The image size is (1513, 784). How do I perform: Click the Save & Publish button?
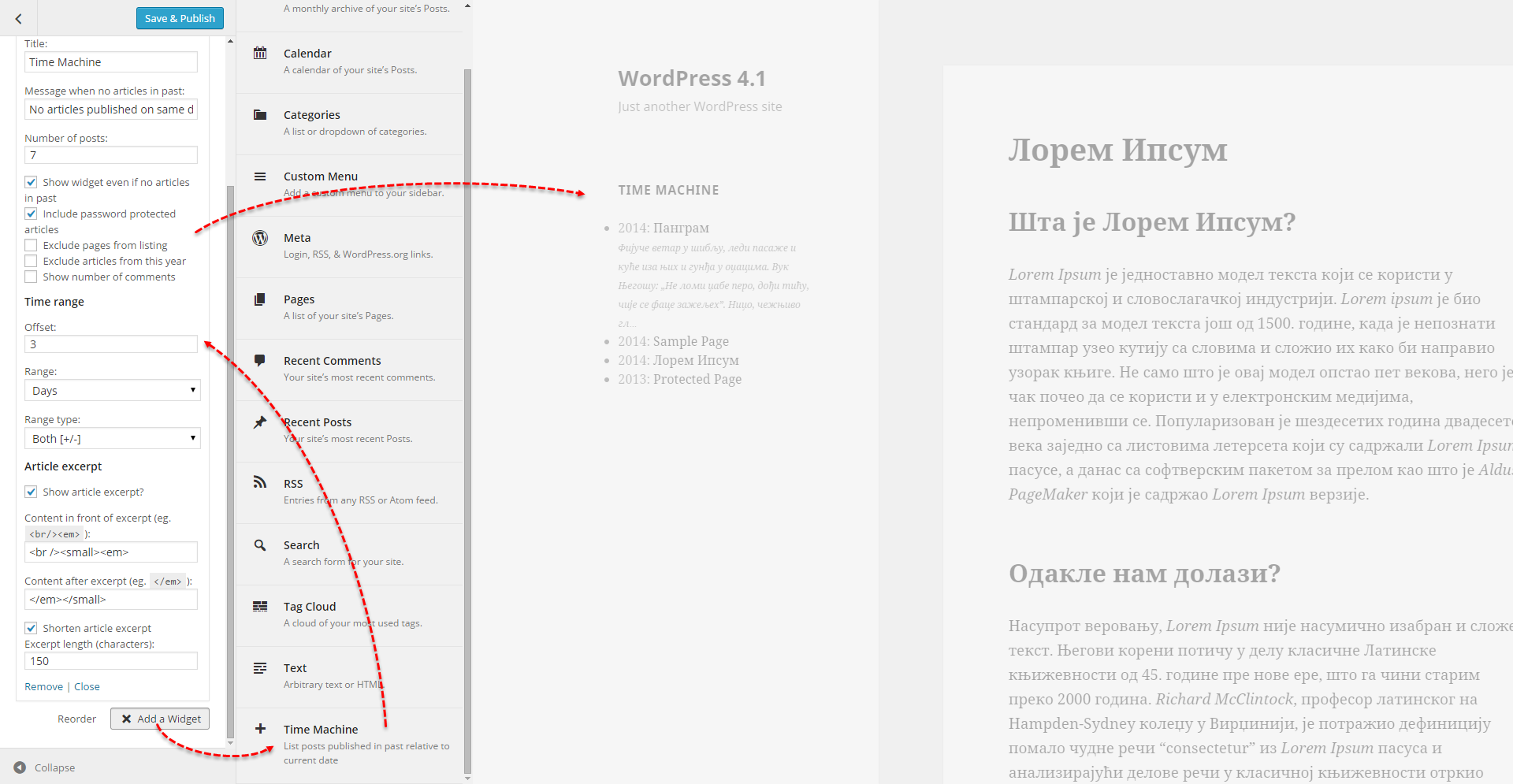[x=180, y=18]
